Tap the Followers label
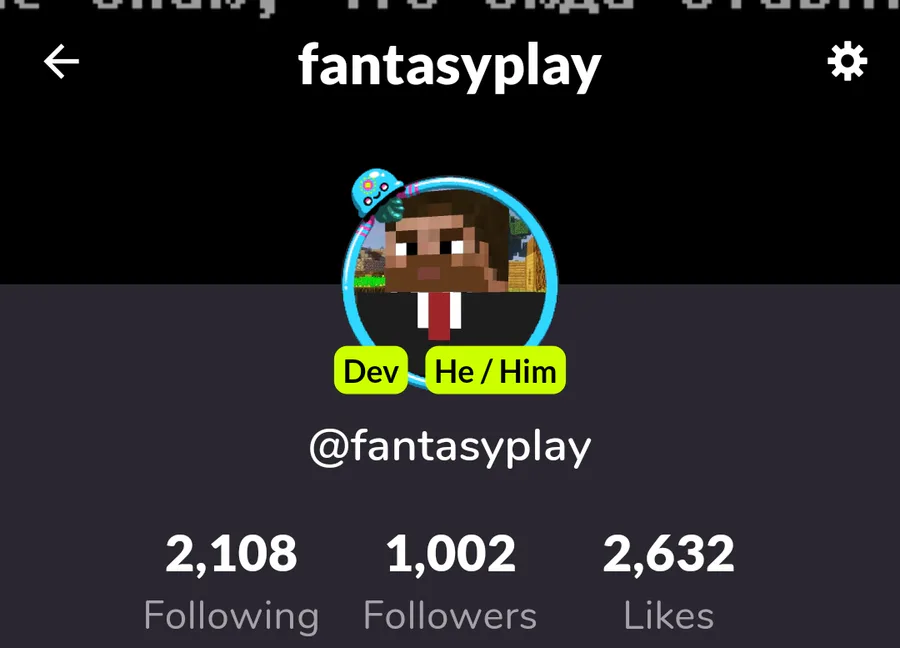Screen dimensions: 900x648 (450, 616)
